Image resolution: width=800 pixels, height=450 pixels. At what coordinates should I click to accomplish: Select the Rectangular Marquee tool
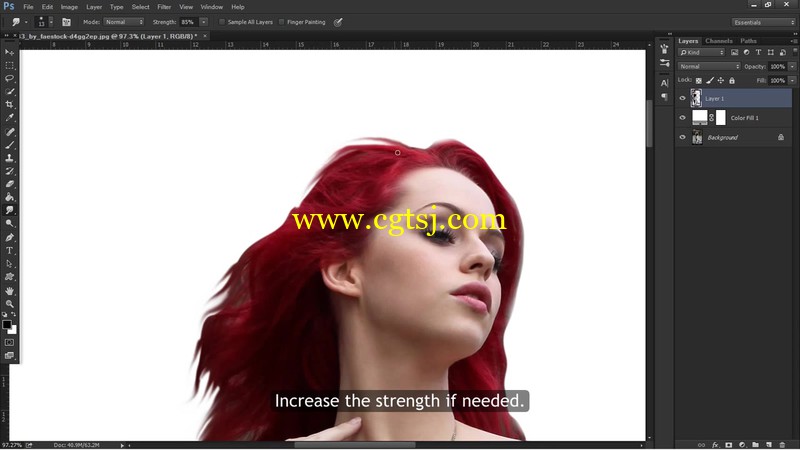tap(9, 65)
